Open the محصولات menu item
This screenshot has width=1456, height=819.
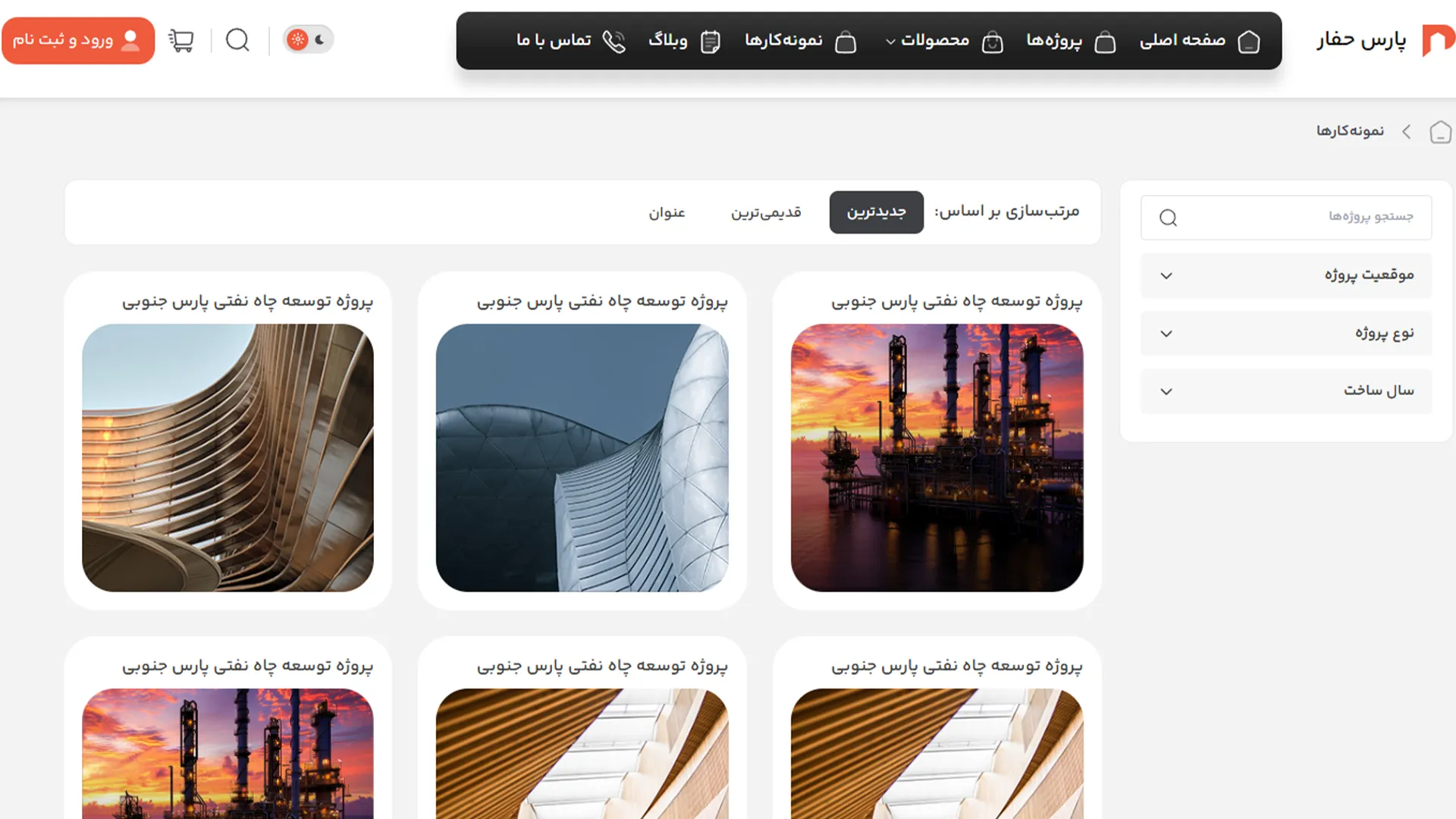point(934,40)
